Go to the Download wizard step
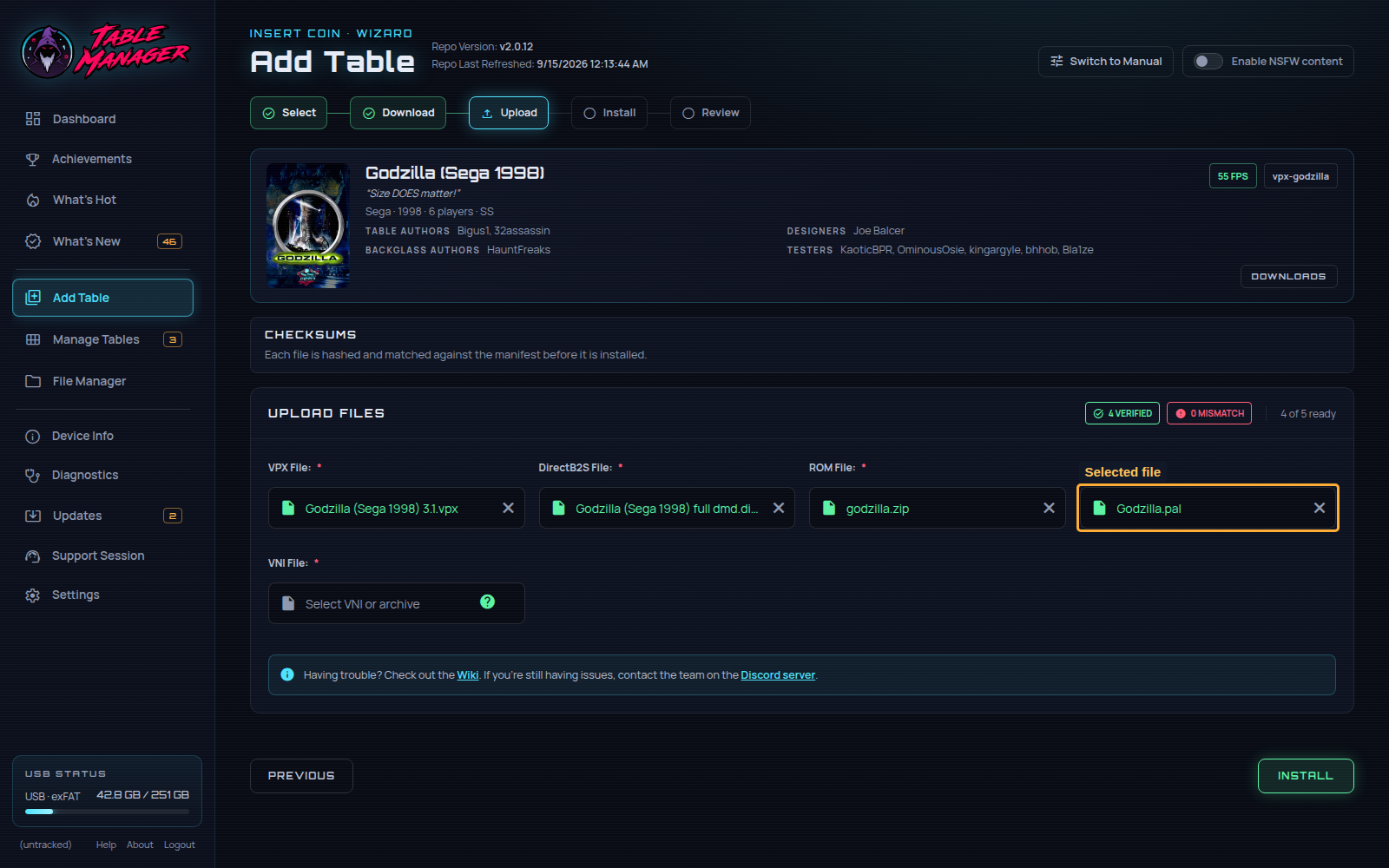 tap(398, 113)
